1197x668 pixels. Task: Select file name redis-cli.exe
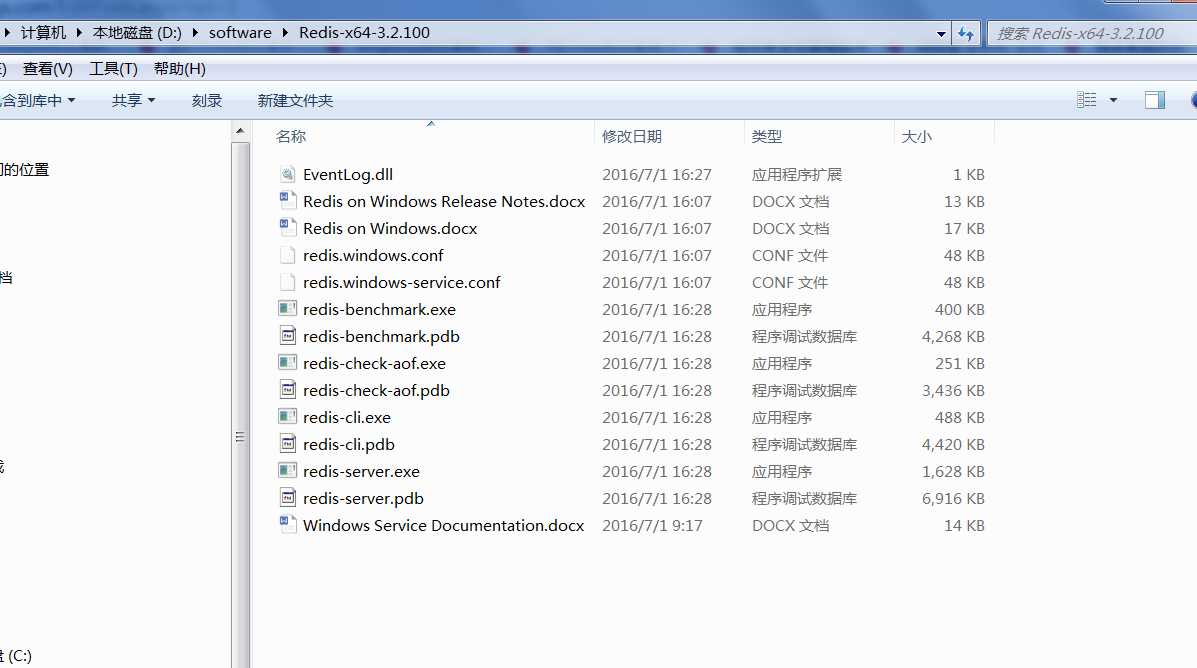tap(347, 418)
